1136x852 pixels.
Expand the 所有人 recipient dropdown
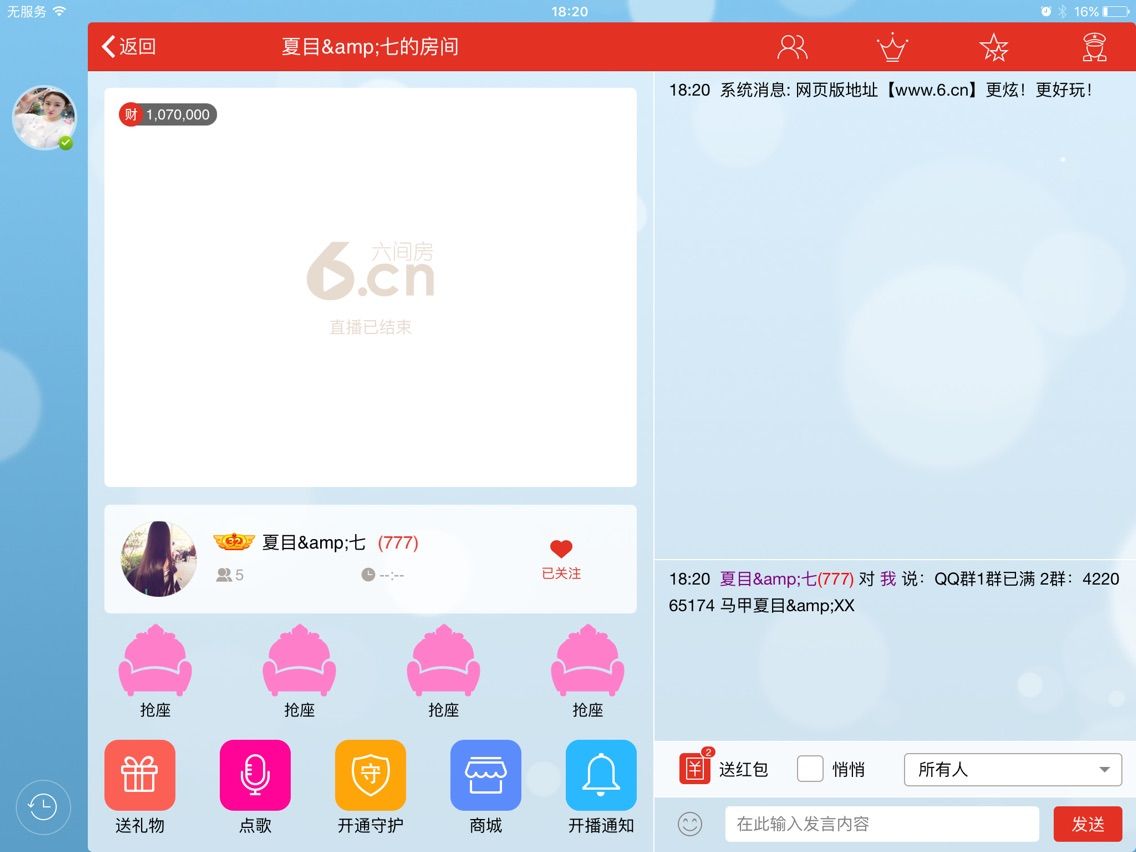point(1013,769)
